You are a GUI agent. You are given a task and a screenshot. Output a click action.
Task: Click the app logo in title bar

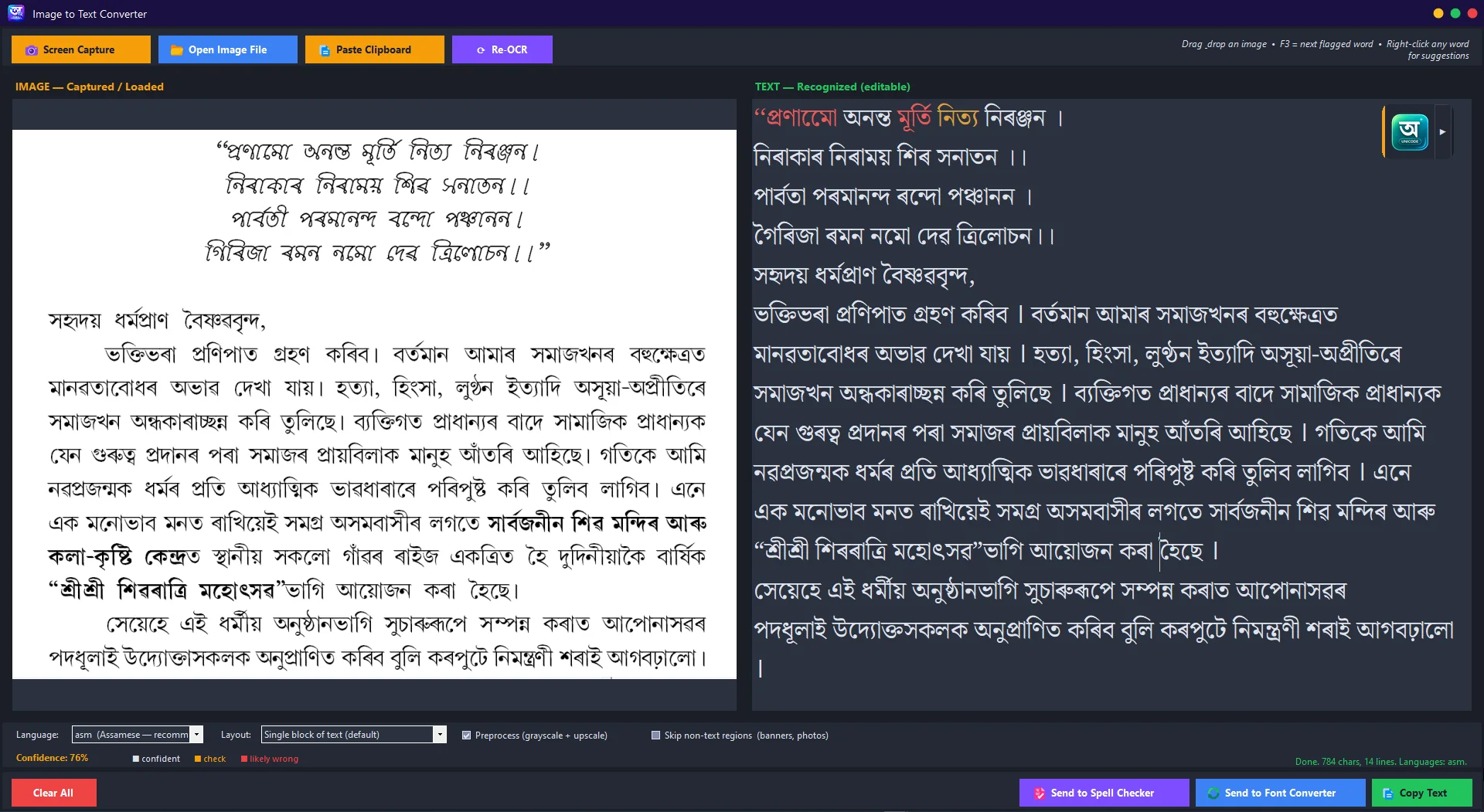point(15,13)
